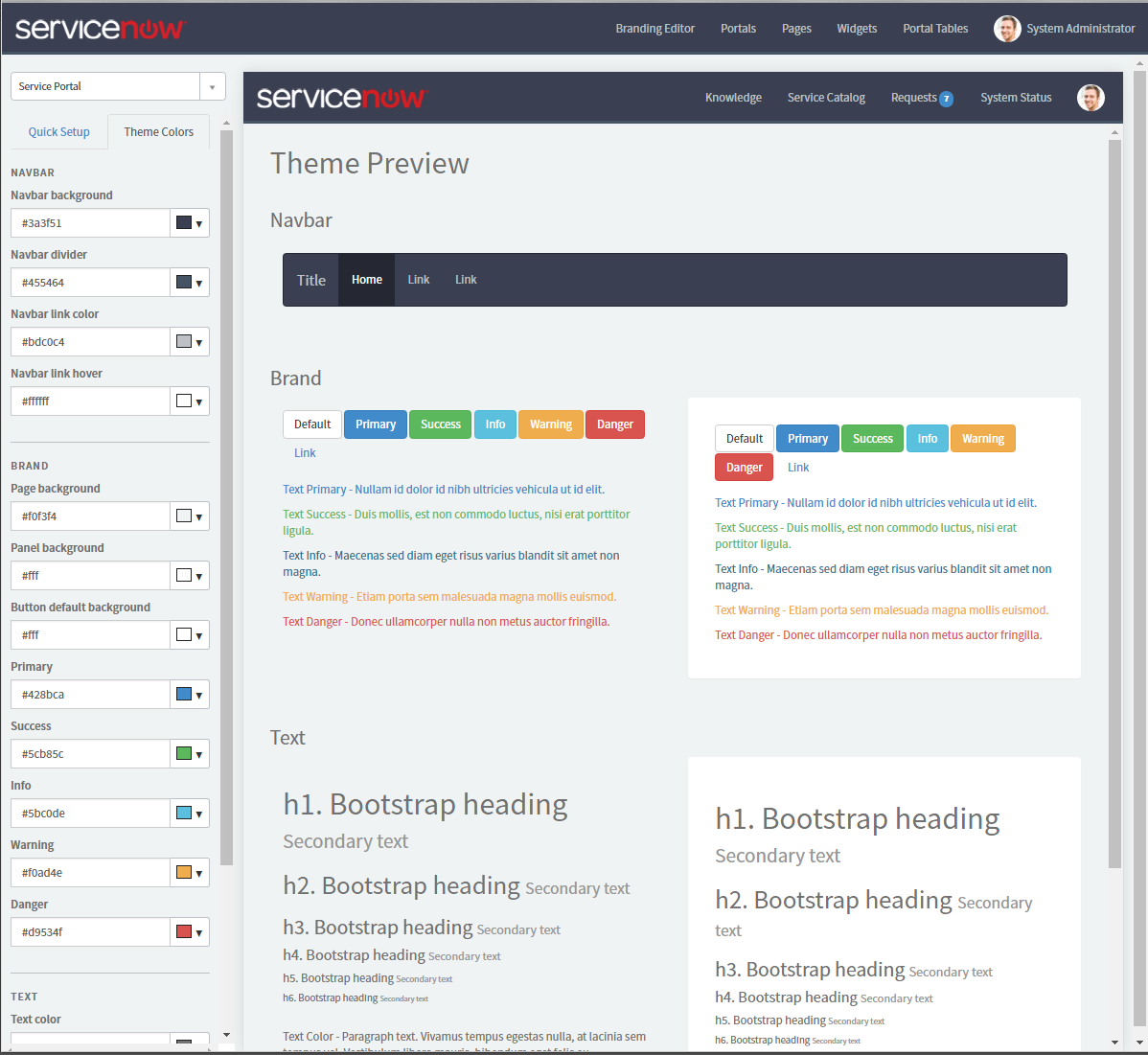Screen dimensions: 1148x1055
Task: Click the preview pane vertical scrollbar
Action: (1114, 504)
